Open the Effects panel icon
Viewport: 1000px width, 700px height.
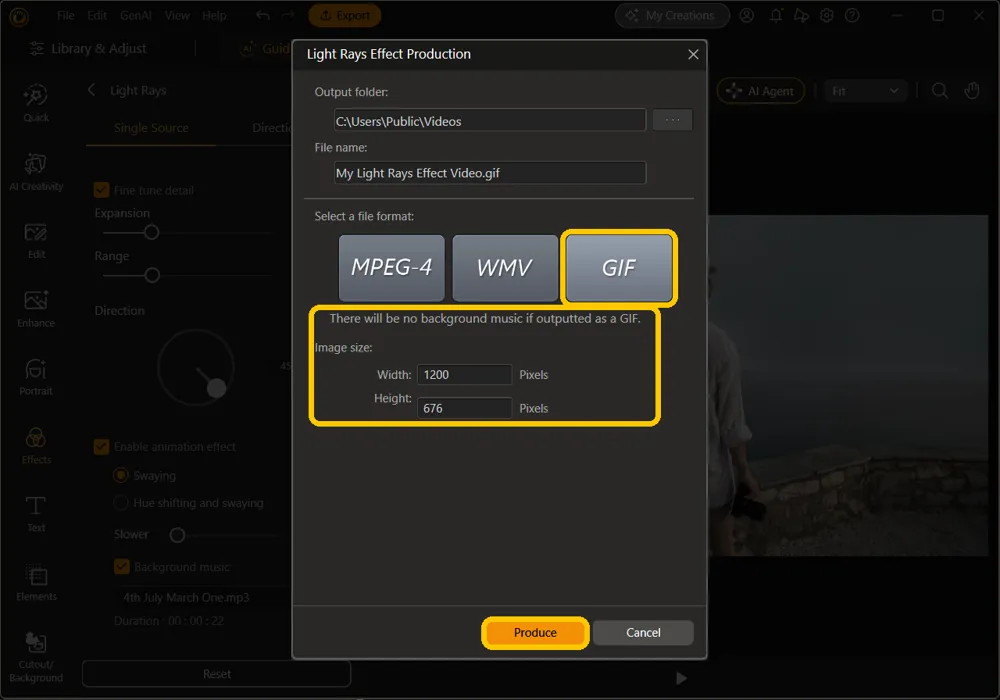(36, 446)
